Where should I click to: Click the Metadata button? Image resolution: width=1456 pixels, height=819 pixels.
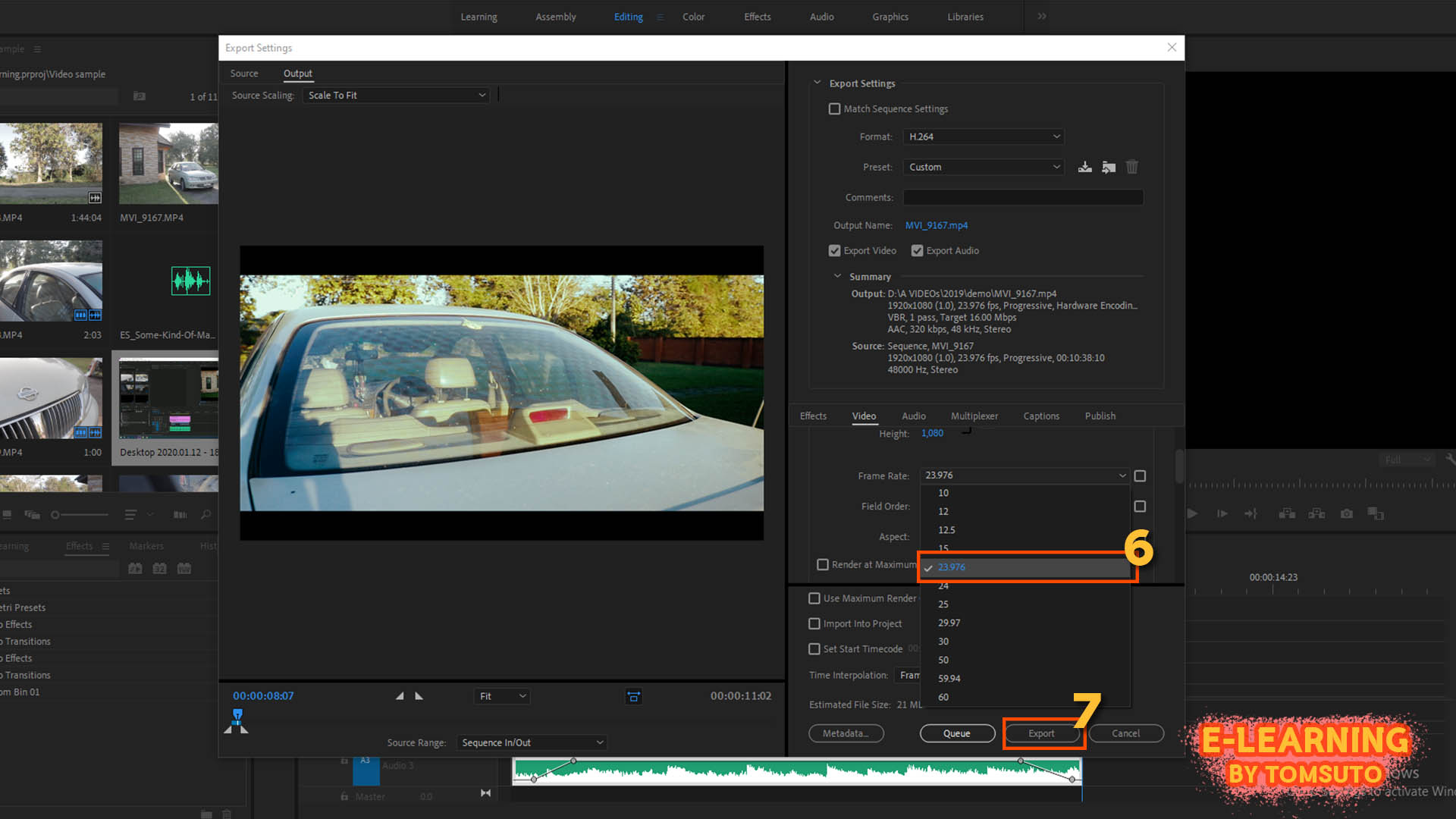[x=846, y=734]
